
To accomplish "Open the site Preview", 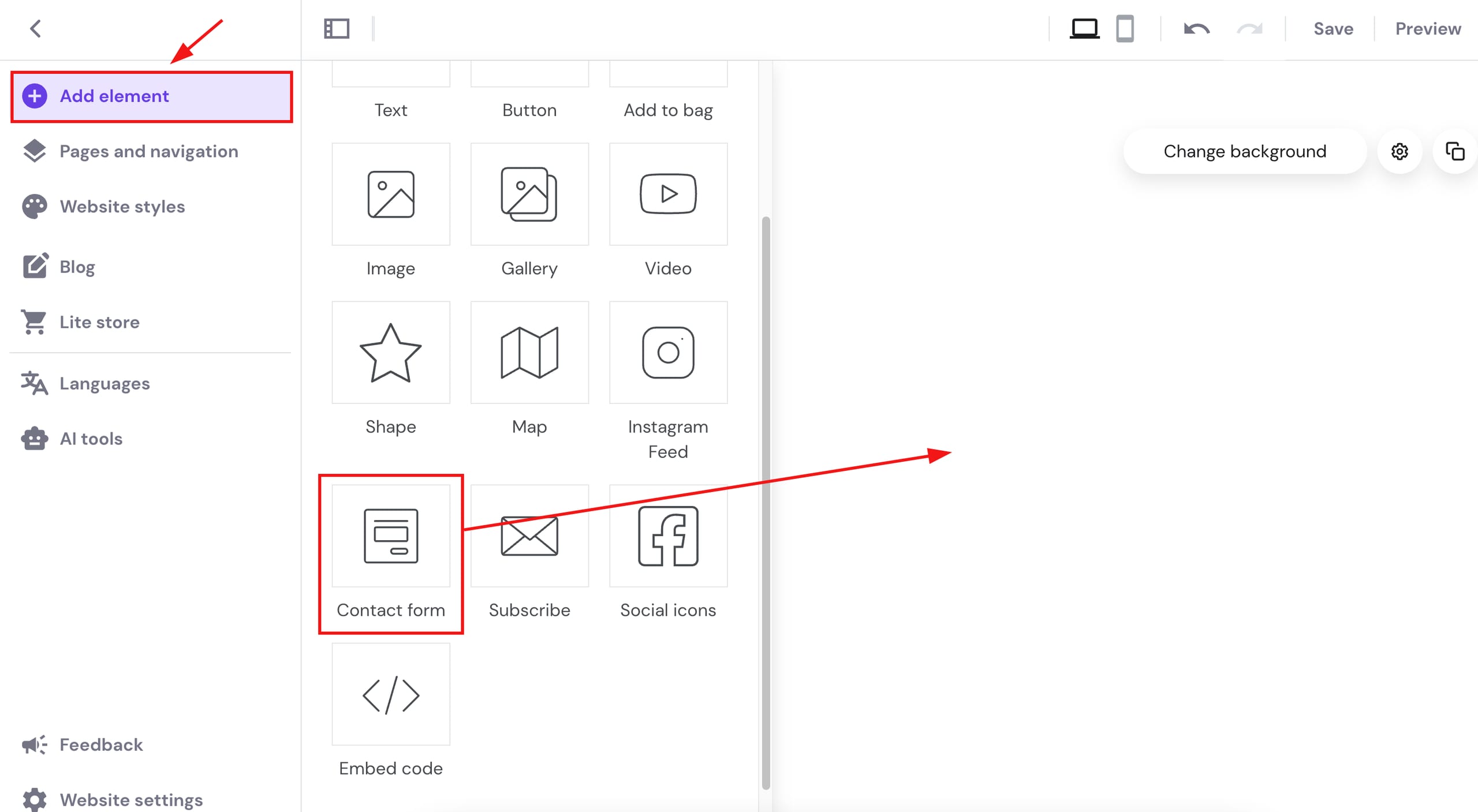I will 1428,28.
